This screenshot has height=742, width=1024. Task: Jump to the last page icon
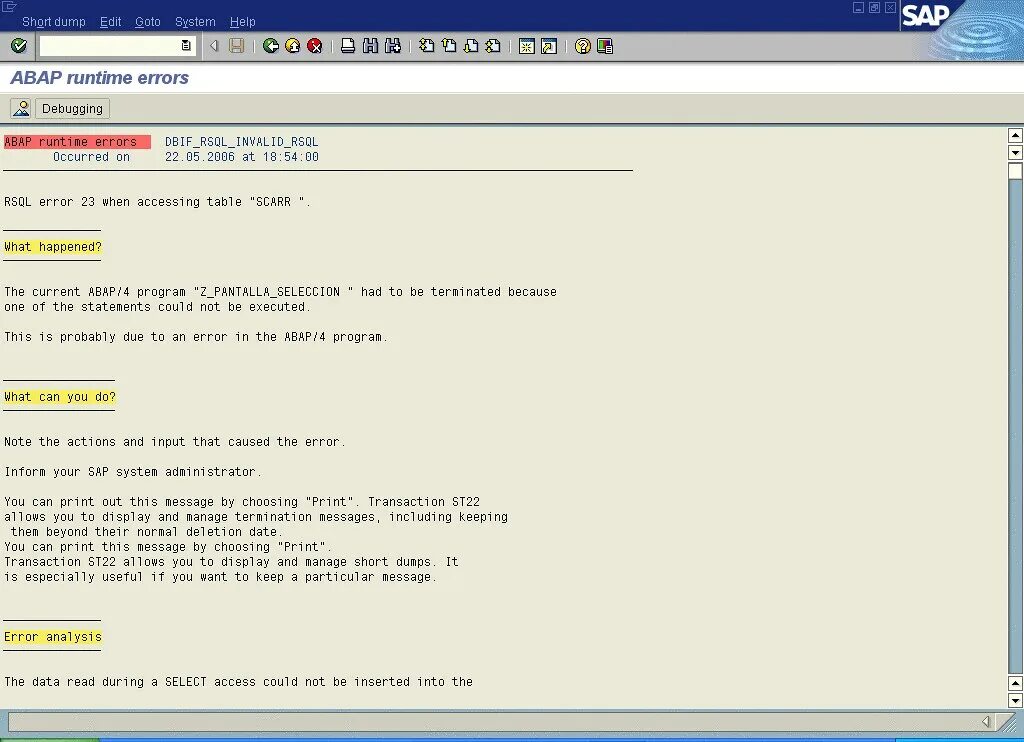coord(493,46)
